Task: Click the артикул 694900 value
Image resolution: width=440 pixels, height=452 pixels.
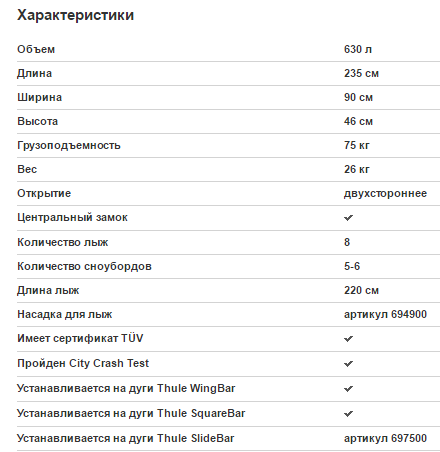Action: click(x=385, y=314)
